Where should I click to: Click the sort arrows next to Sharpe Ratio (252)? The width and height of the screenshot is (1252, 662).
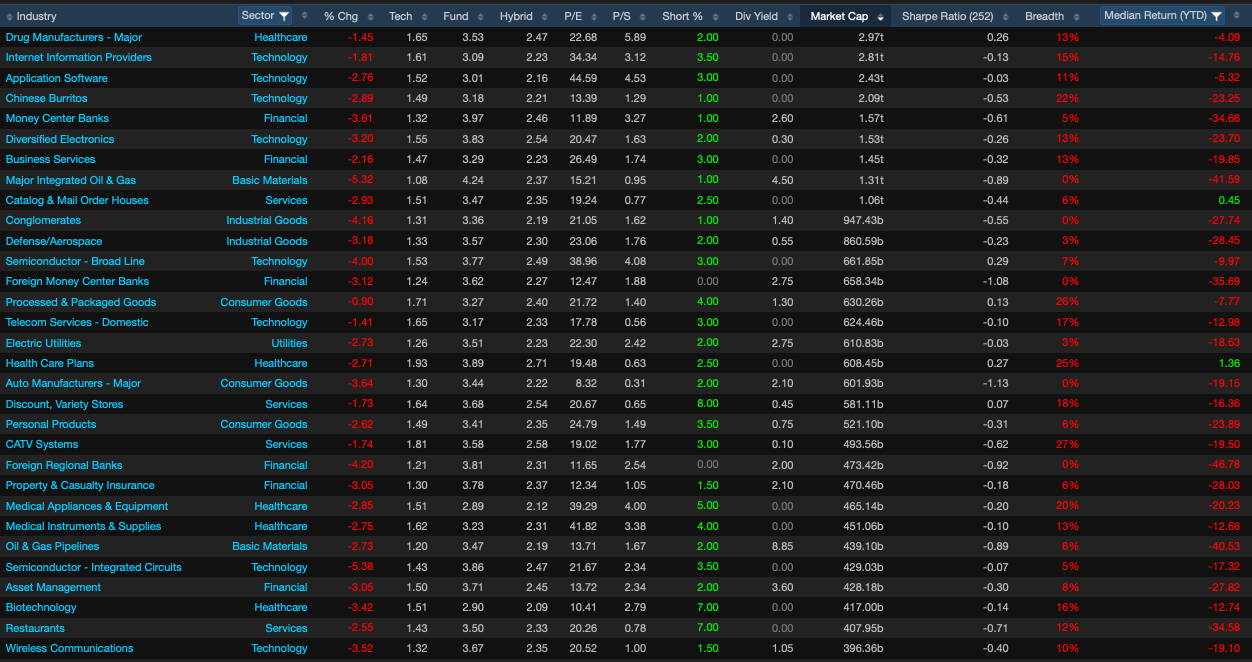point(1006,16)
